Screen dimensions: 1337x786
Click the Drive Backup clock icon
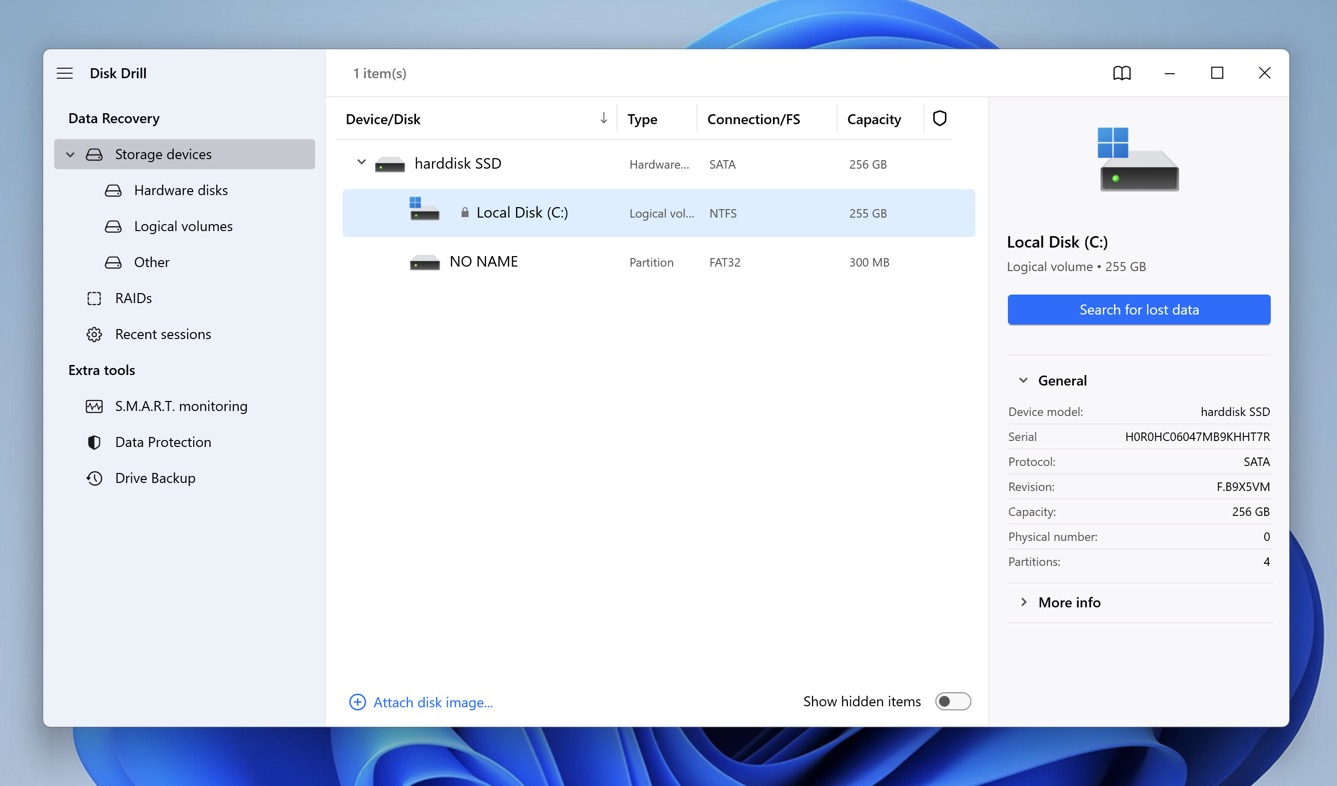(94, 478)
